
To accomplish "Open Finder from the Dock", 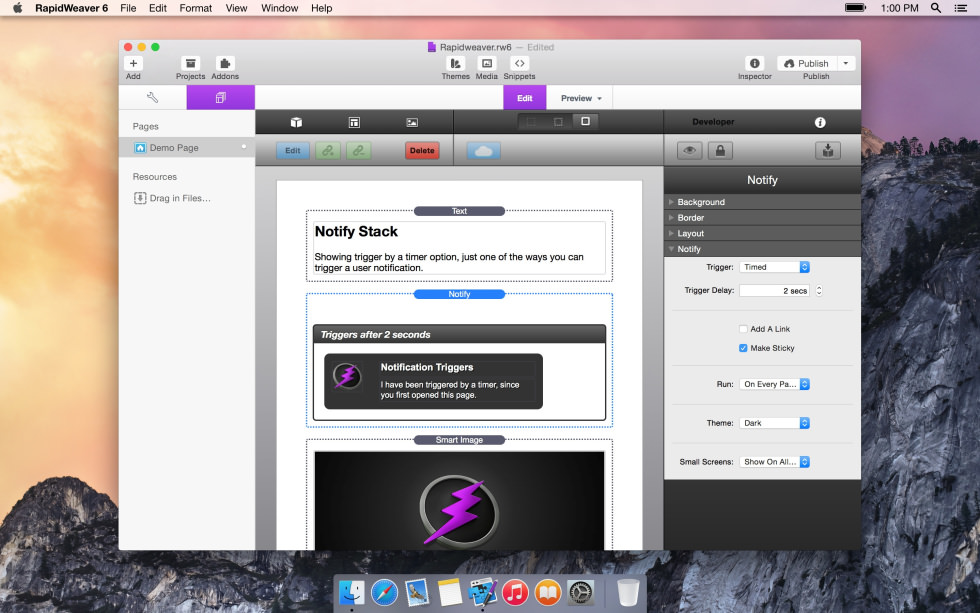I will (352, 592).
